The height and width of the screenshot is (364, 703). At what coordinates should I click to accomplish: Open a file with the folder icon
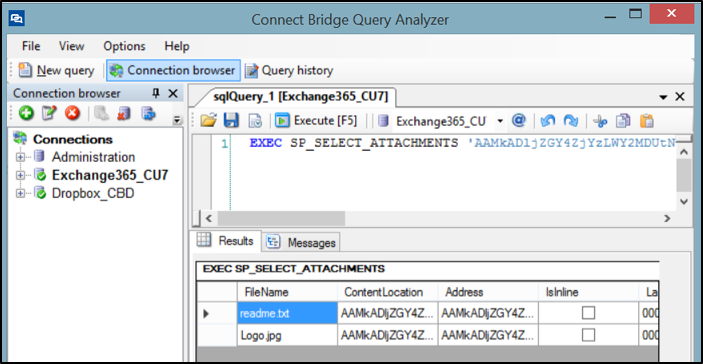[x=208, y=121]
